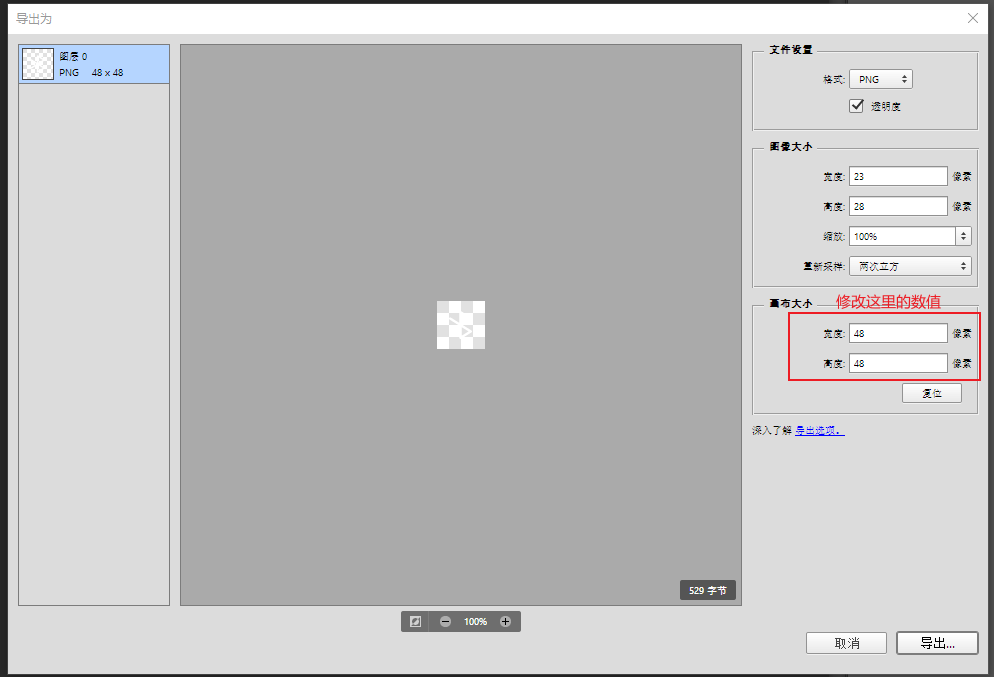
Task: Click the 导出... button
Action: (937, 643)
